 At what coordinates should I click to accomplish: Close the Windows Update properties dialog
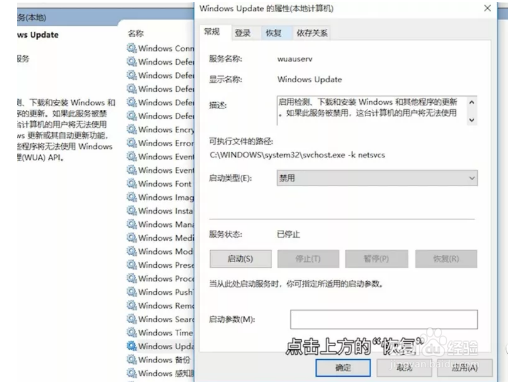coord(487,8)
